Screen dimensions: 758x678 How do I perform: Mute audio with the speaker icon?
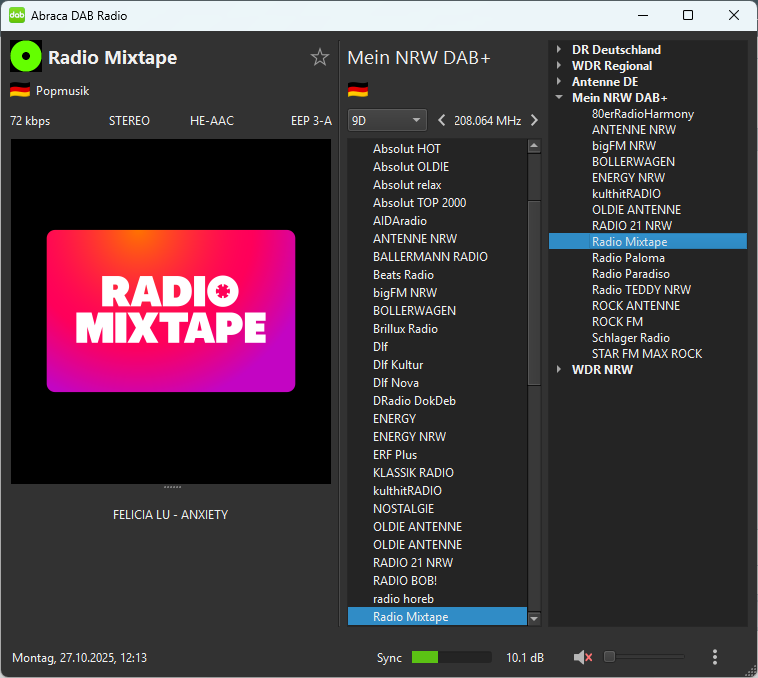coord(583,657)
